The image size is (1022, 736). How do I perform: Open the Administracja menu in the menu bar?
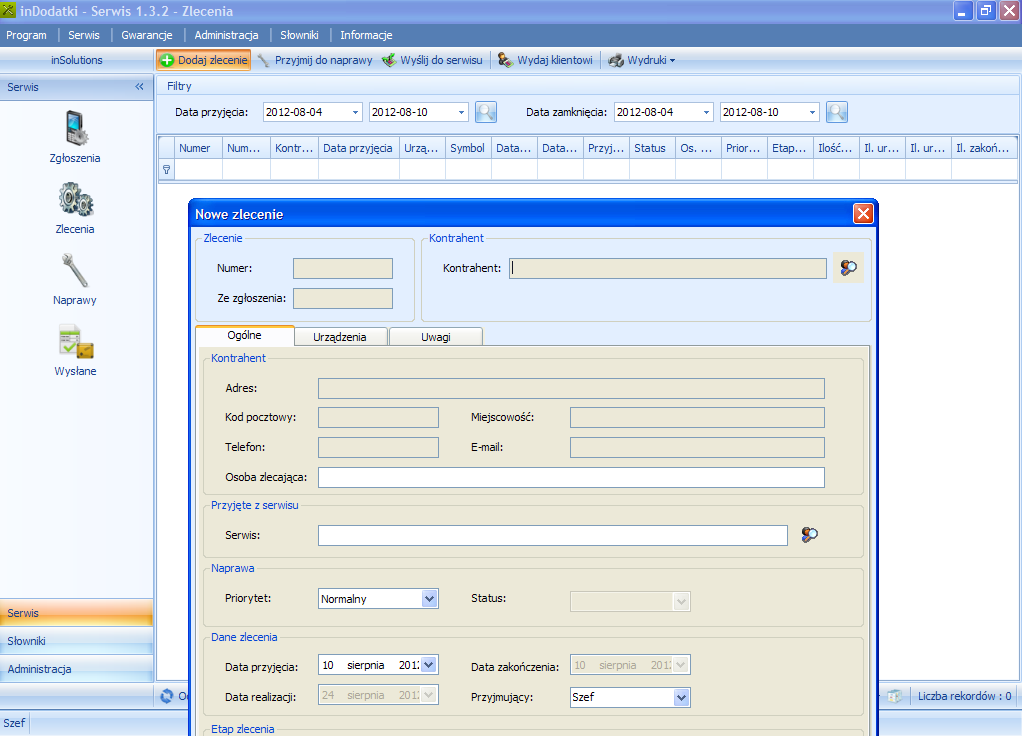tap(226, 35)
